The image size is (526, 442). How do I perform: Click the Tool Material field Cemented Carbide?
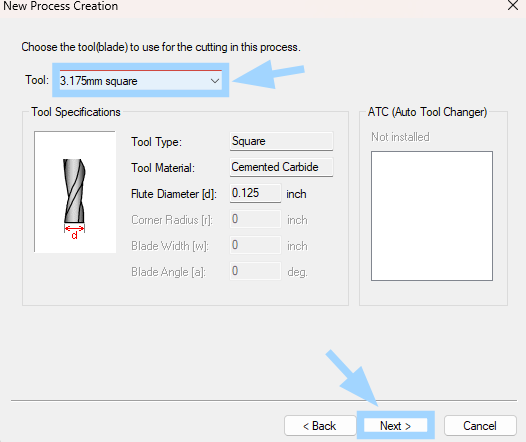(x=281, y=167)
